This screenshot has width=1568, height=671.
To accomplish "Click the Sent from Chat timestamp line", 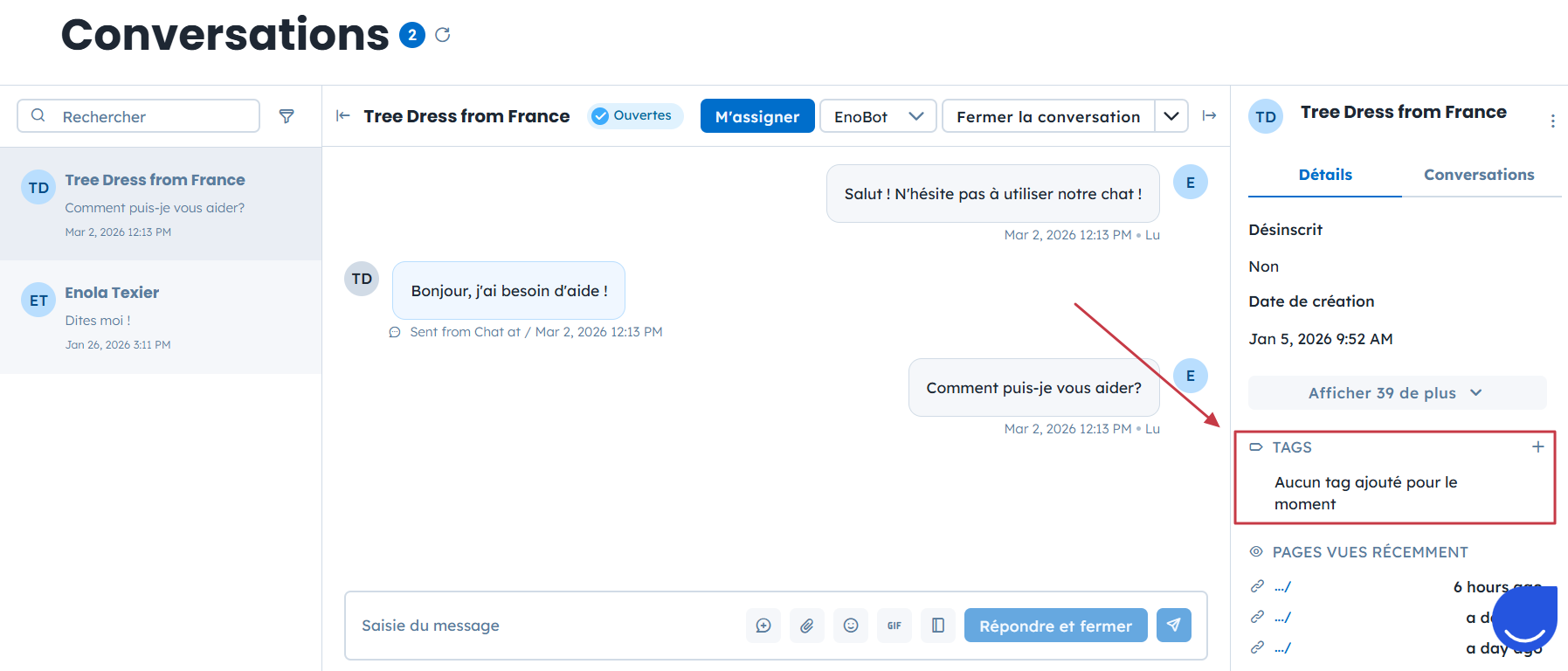I will tap(536, 332).
